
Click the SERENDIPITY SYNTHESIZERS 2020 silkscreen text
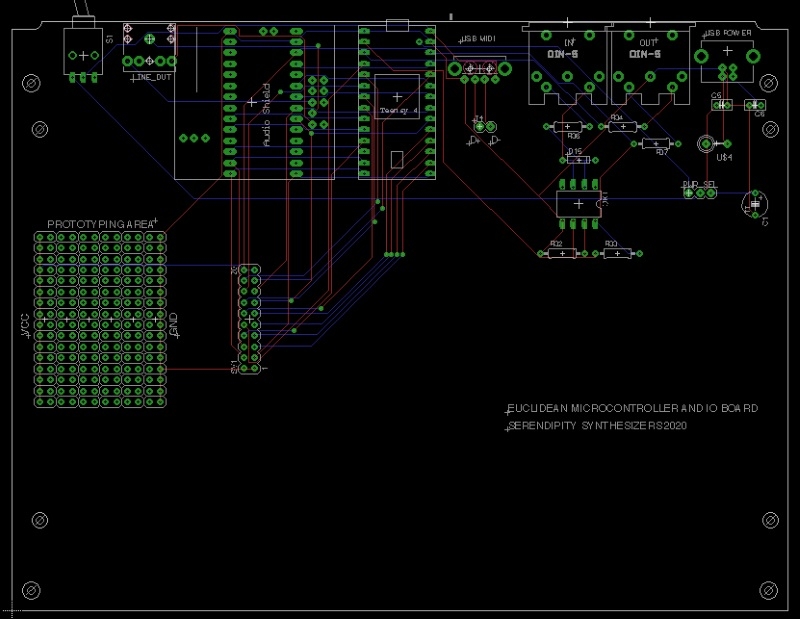pos(596,425)
